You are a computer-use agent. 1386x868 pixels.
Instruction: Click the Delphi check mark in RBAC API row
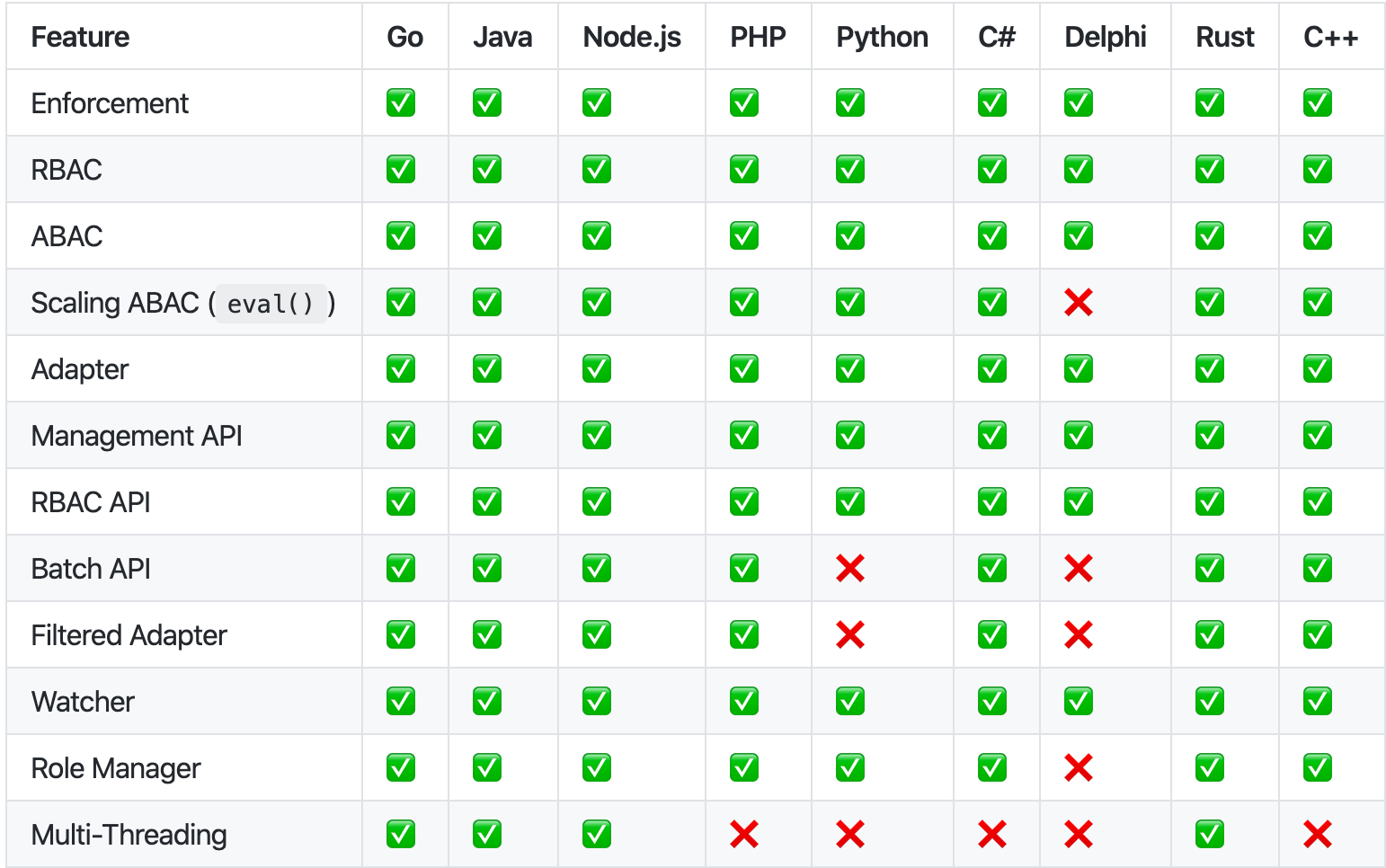click(x=1079, y=502)
